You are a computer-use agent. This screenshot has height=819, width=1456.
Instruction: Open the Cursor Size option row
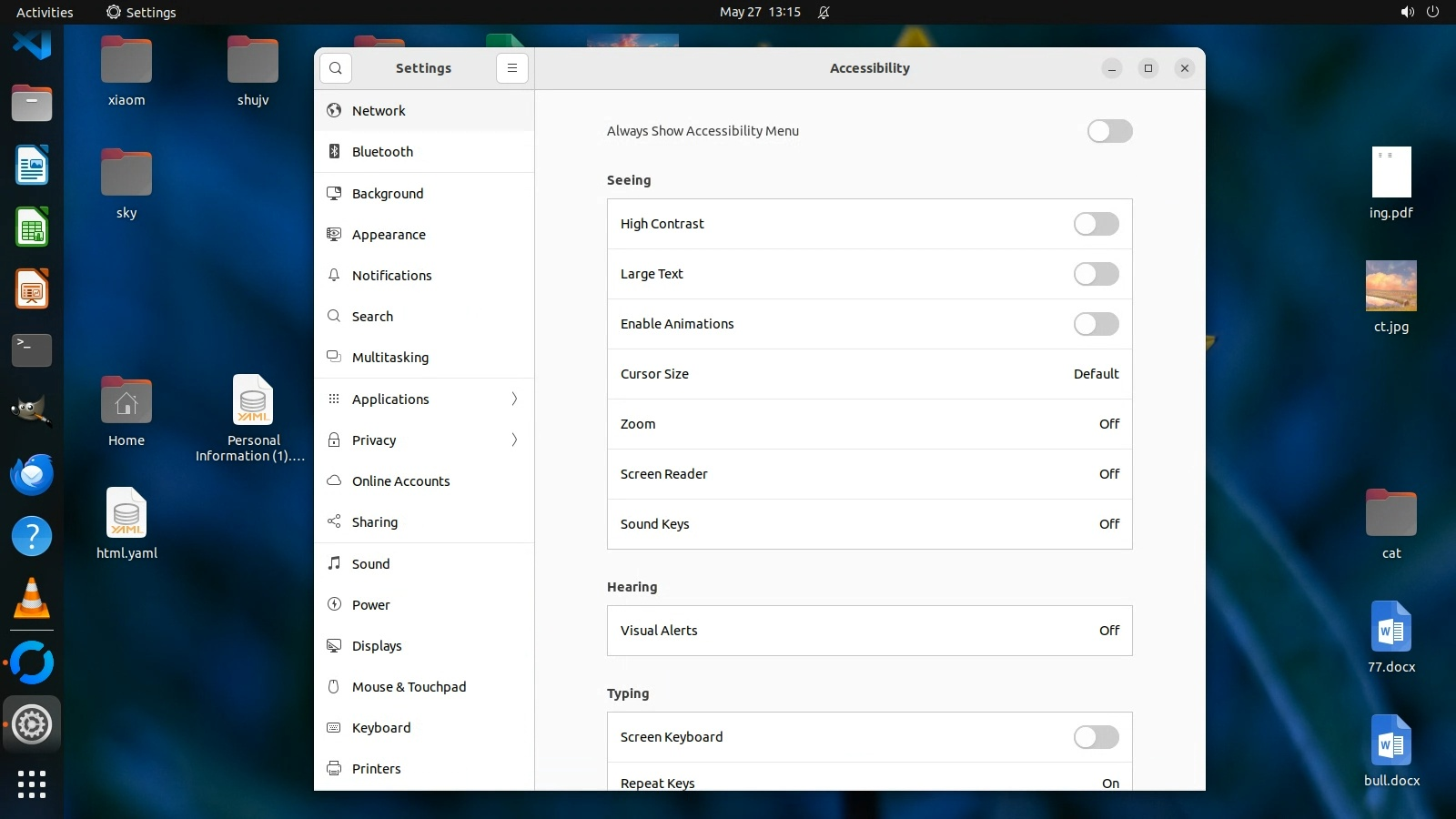coord(869,374)
